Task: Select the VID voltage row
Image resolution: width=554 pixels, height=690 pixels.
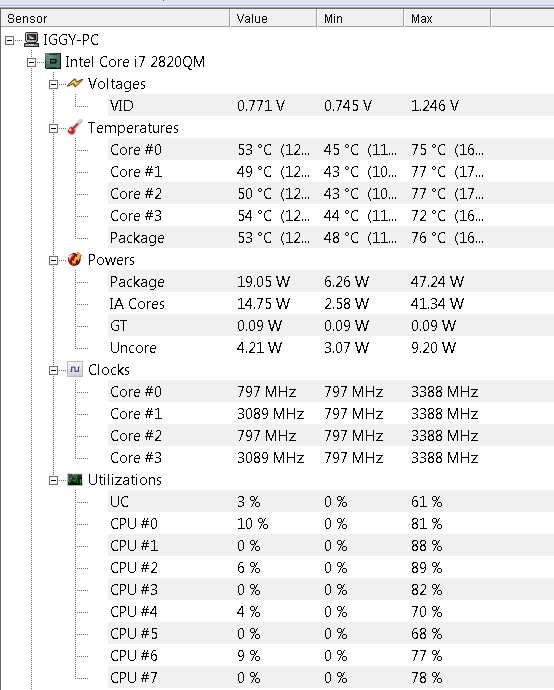Action: pyautogui.click(x=331, y=106)
